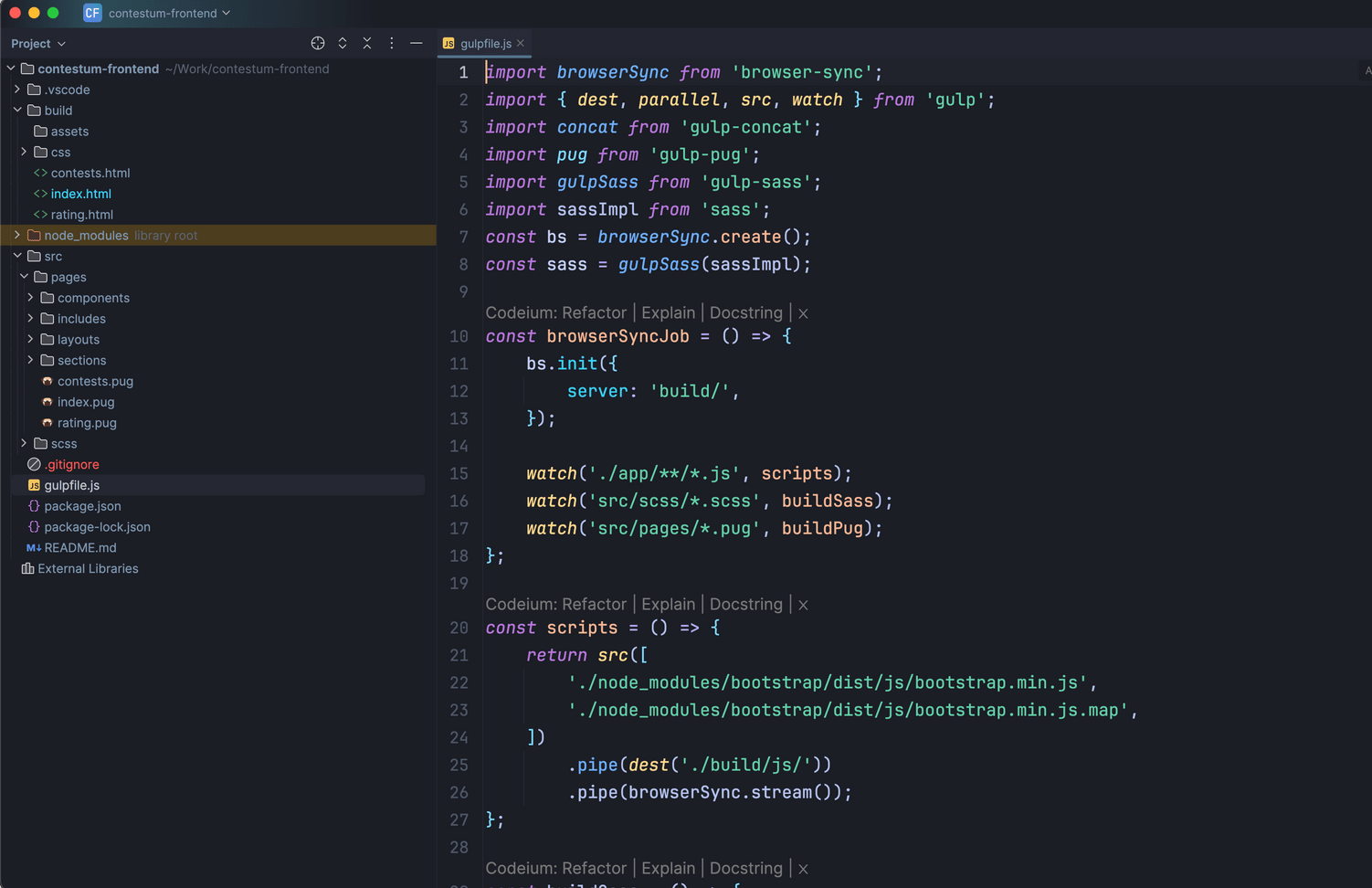The image size is (1372, 888).
Task: Select index.html in project tree
Action: (81, 194)
